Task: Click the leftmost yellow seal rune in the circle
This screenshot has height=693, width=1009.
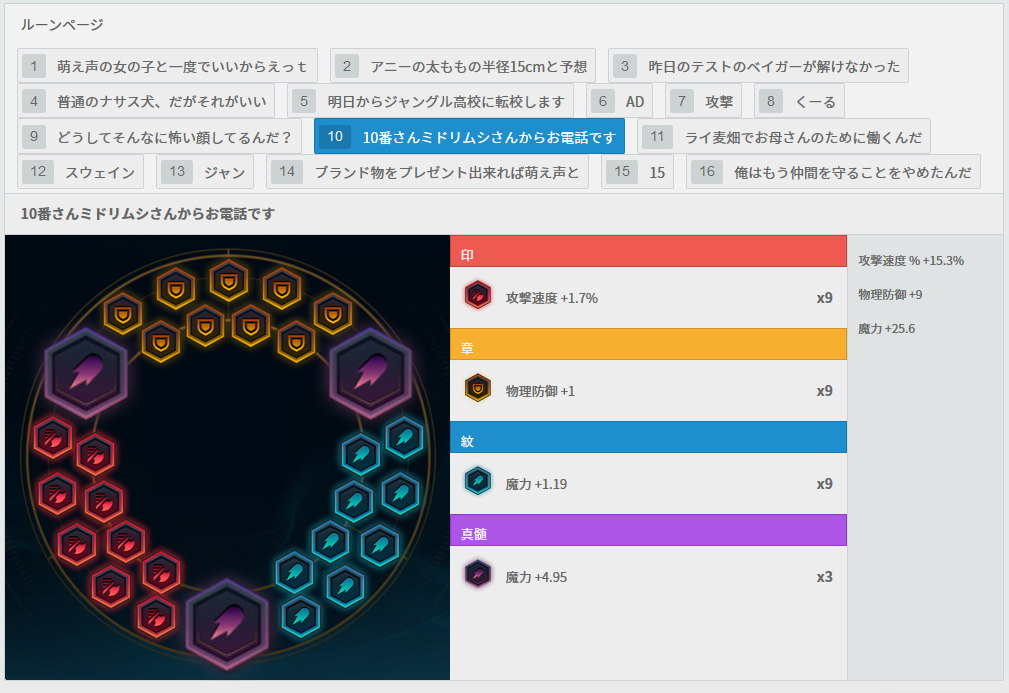Action: click(x=123, y=314)
